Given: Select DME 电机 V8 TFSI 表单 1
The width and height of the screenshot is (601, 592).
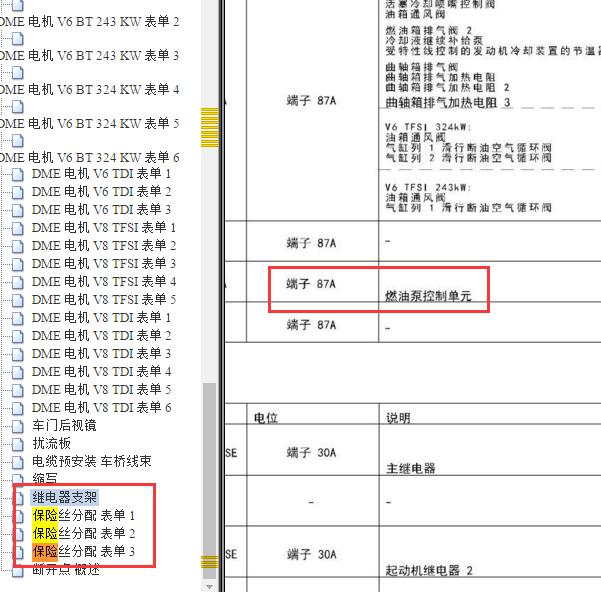Looking at the screenshot, I should 103,228.
